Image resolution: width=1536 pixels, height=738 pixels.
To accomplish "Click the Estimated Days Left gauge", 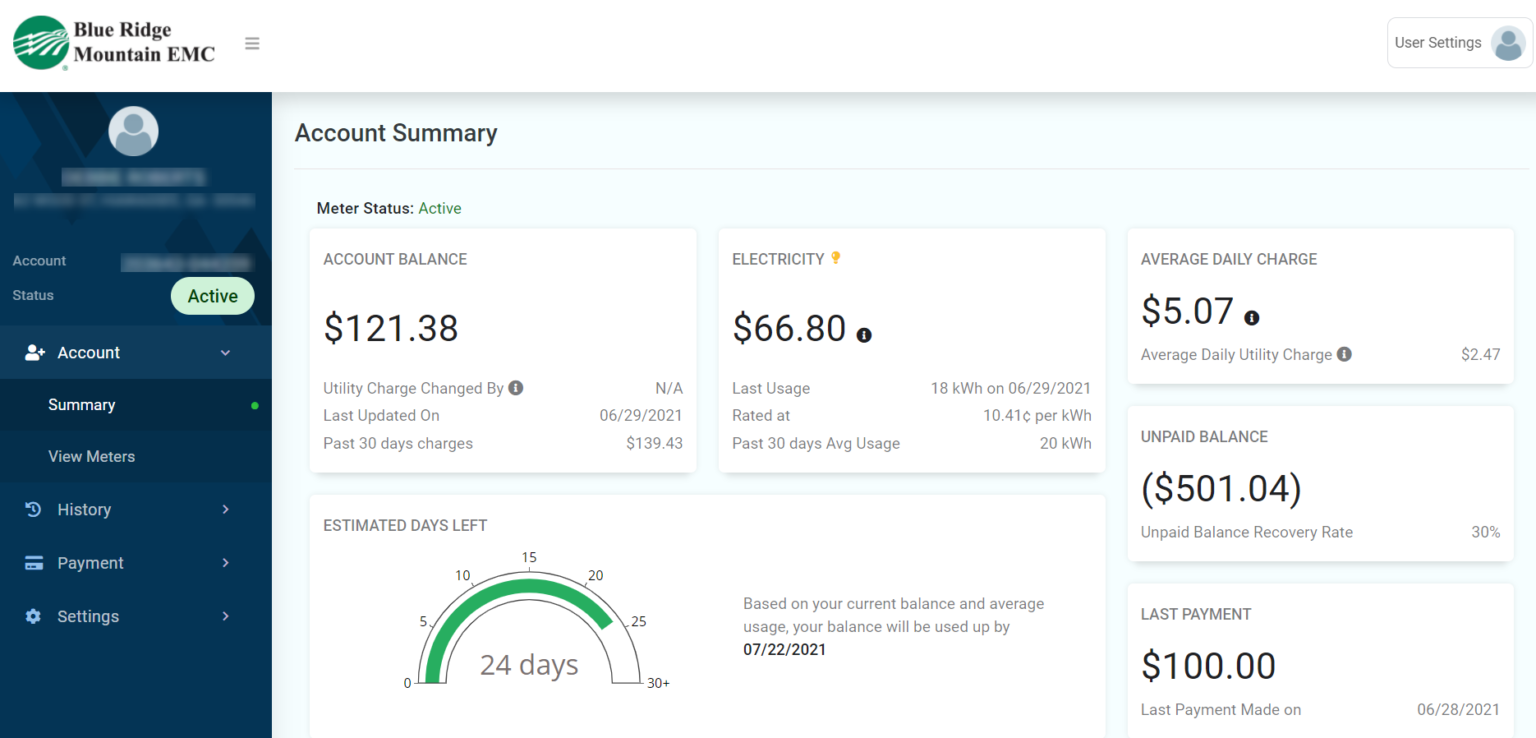I will (529, 625).
